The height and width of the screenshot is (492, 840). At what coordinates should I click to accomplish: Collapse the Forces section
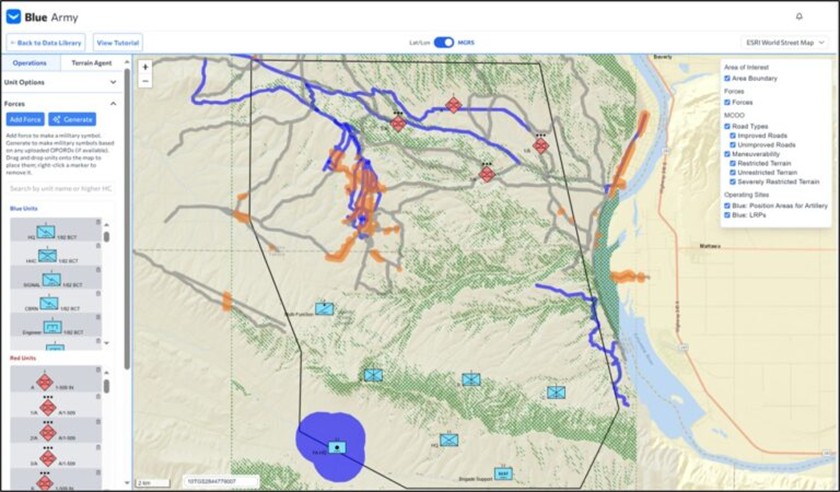click(112, 103)
